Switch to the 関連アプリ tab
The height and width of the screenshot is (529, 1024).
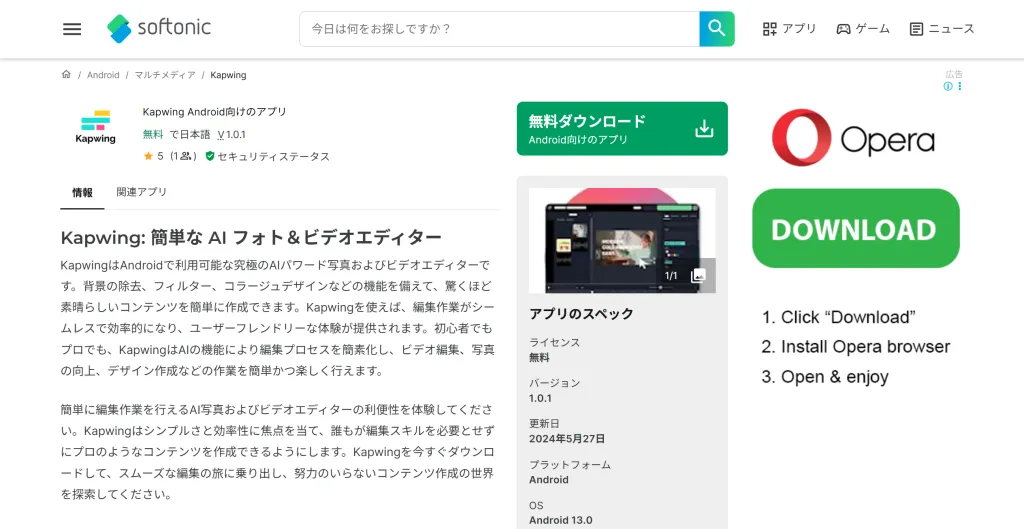click(x=142, y=192)
